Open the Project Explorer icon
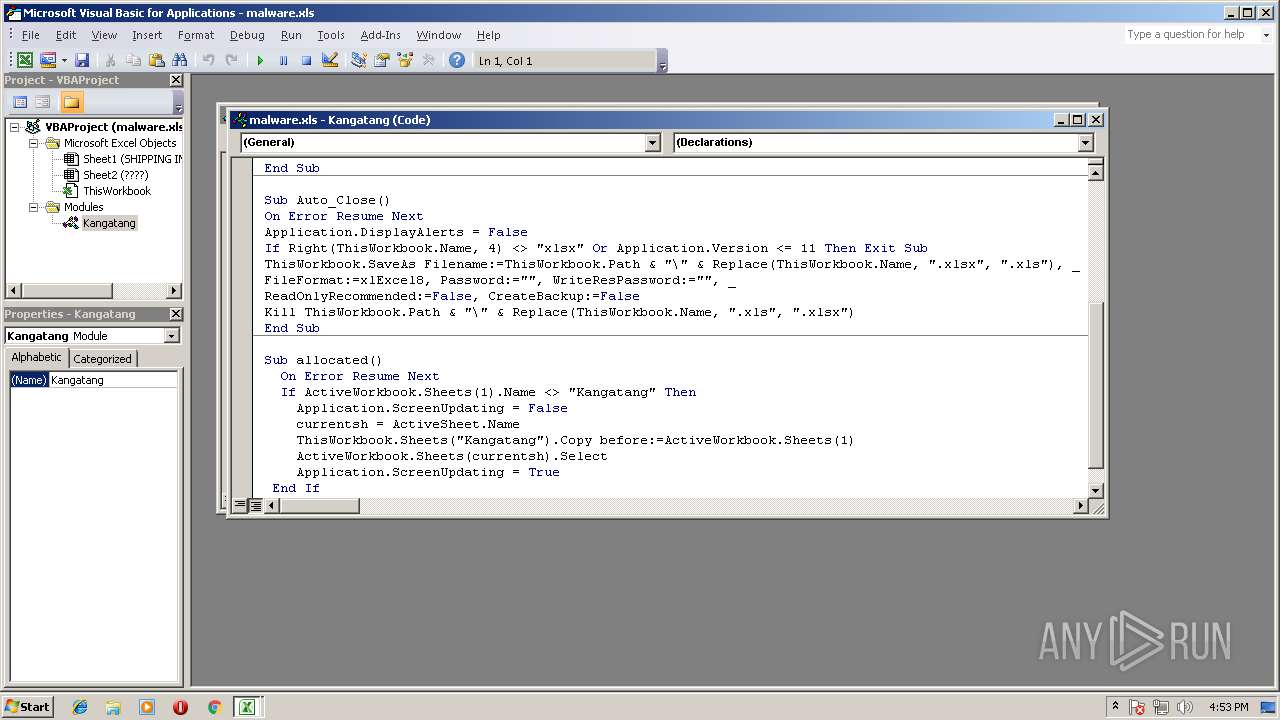Viewport: 1280px width, 720px height. [359, 61]
